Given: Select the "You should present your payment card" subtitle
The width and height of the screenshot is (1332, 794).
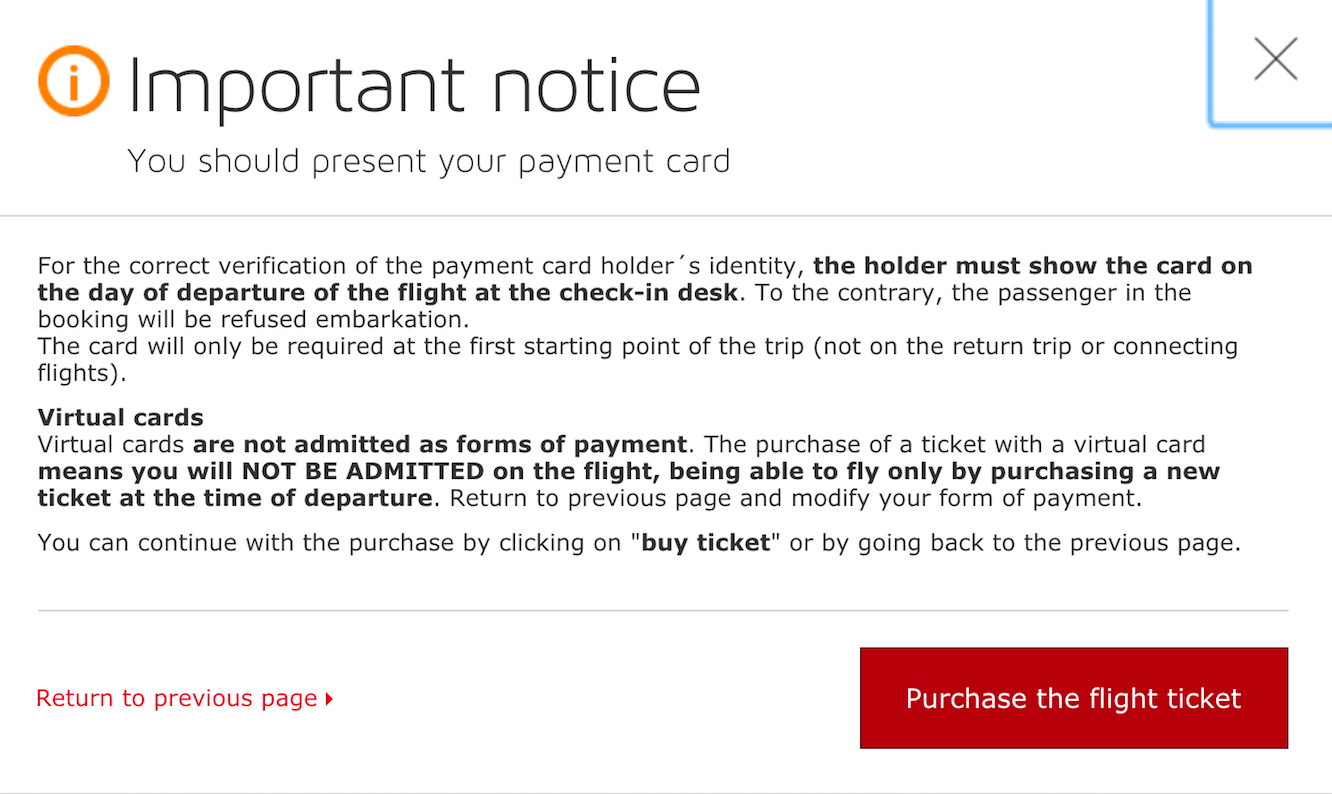Looking at the screenshot, I should (x=429, y=161).
